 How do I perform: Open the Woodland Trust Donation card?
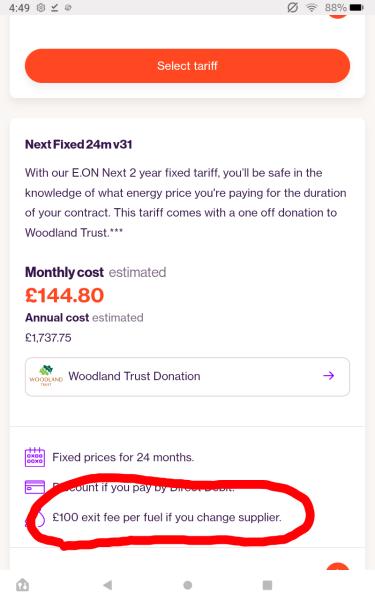(187, 377)
